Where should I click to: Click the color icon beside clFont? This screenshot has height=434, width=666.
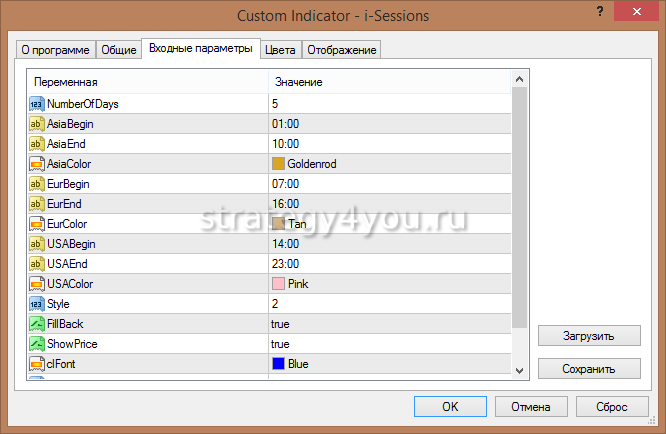tap(37, 364)
